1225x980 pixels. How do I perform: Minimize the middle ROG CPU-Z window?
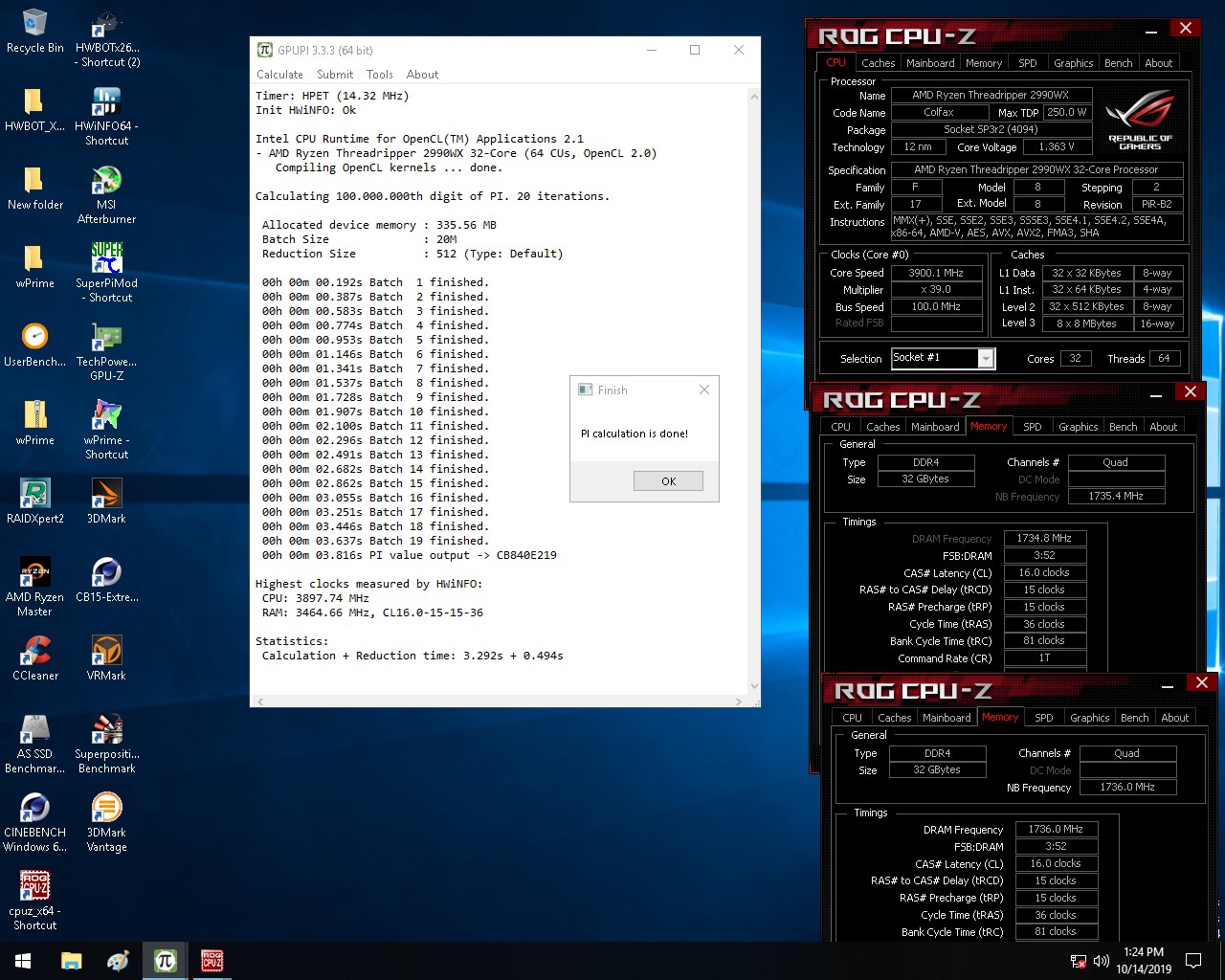(x=1155, y=394)
